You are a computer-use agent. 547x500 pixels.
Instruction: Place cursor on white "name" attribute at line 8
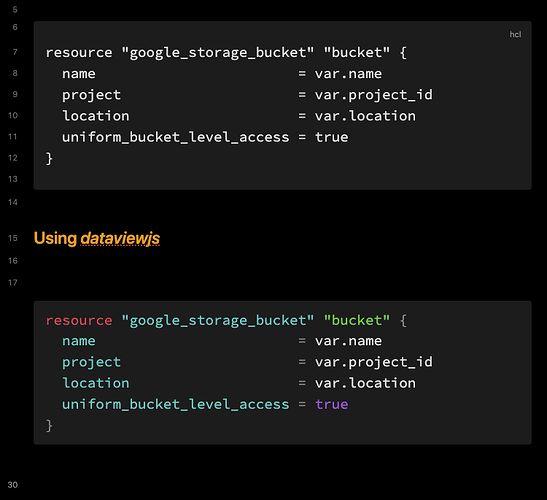tap(79, 74)
